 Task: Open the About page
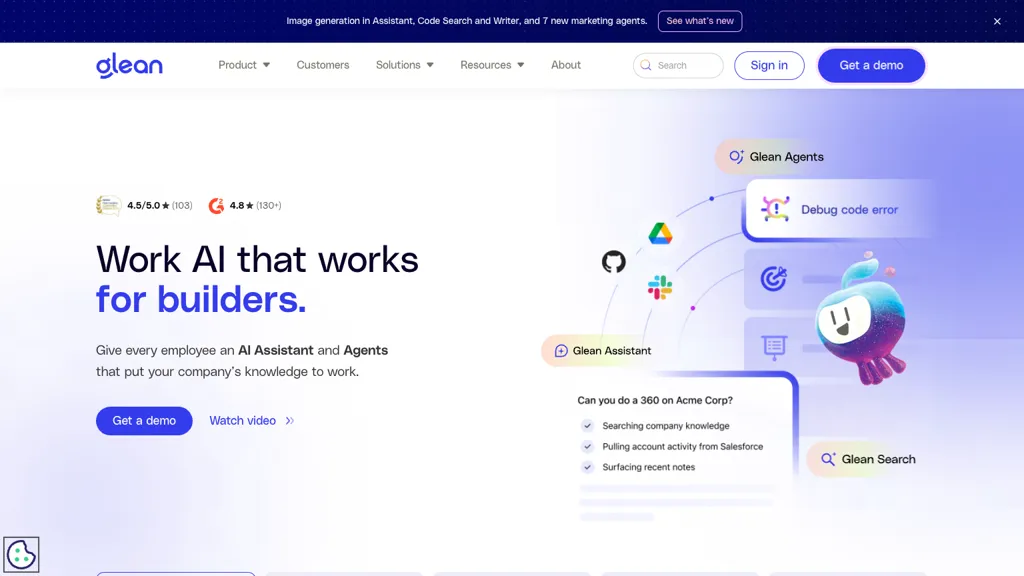tap(566, 65)
